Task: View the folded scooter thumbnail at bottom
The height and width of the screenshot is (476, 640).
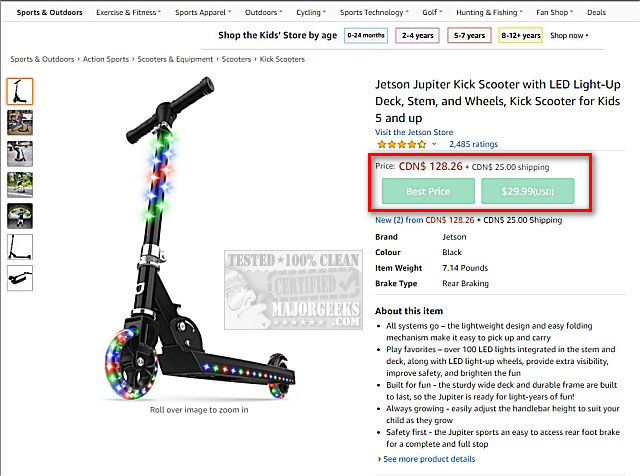Action: [x=20, y=277]
